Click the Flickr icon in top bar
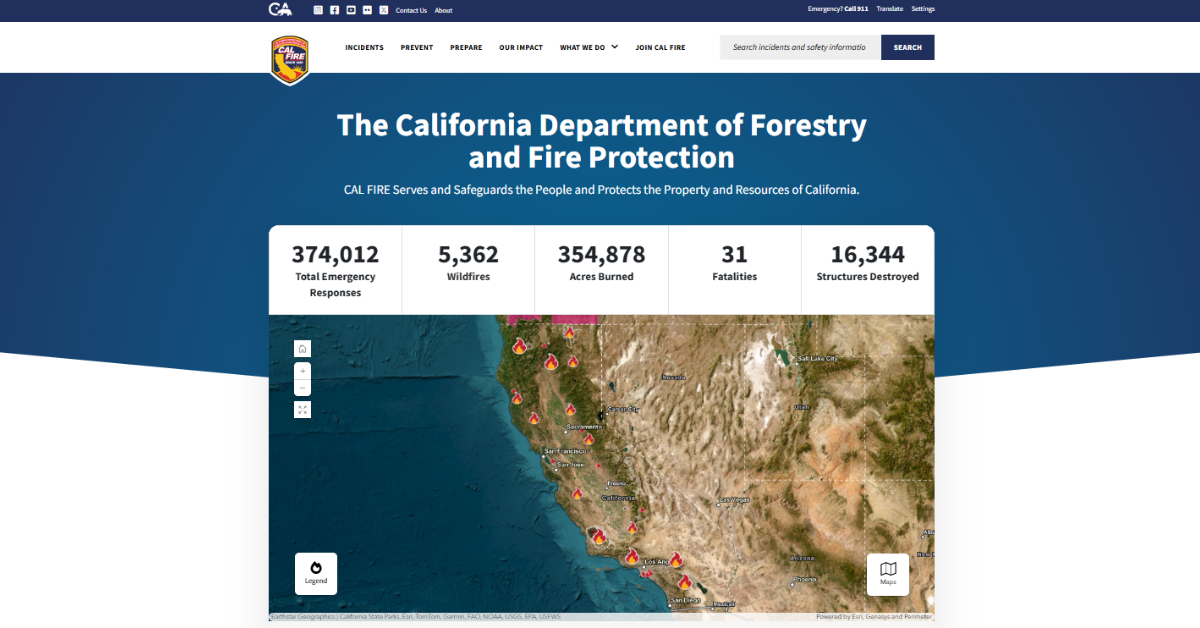1200x628 pixels. click(367, 10)
